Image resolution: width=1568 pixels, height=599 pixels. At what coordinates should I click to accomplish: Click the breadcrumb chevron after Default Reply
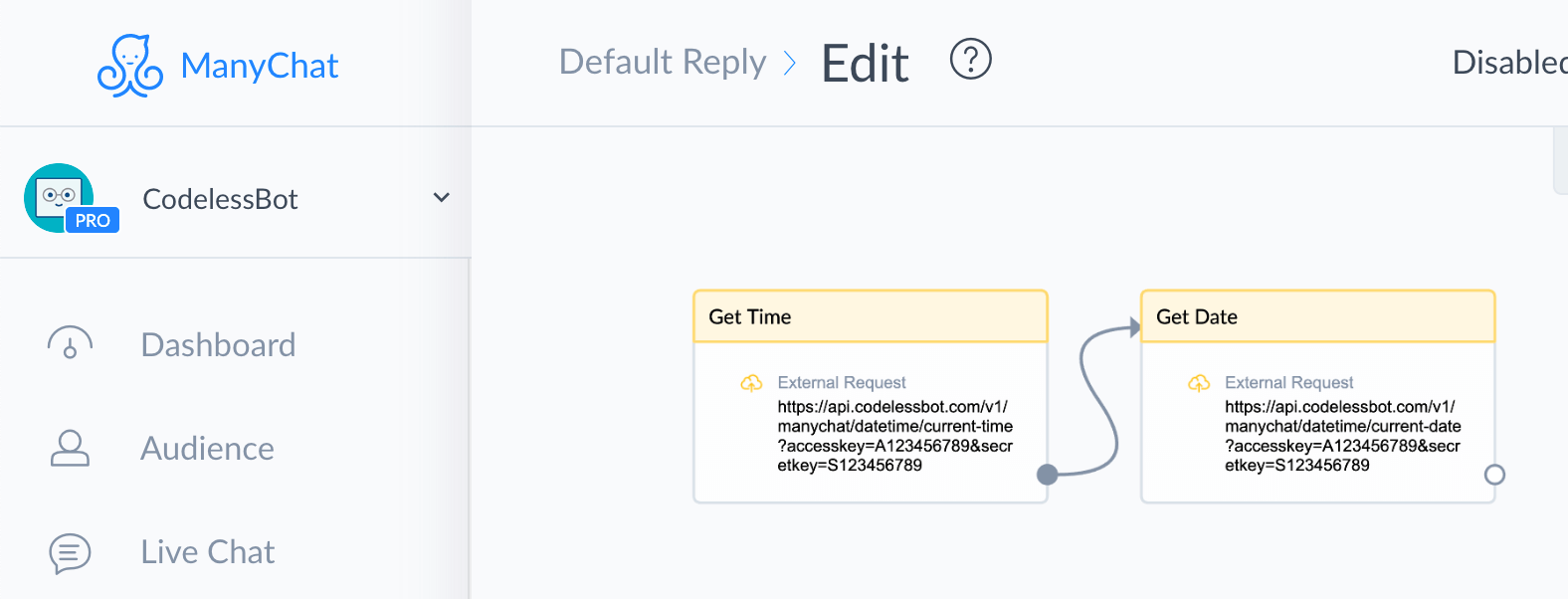click(x=790, y=64)
